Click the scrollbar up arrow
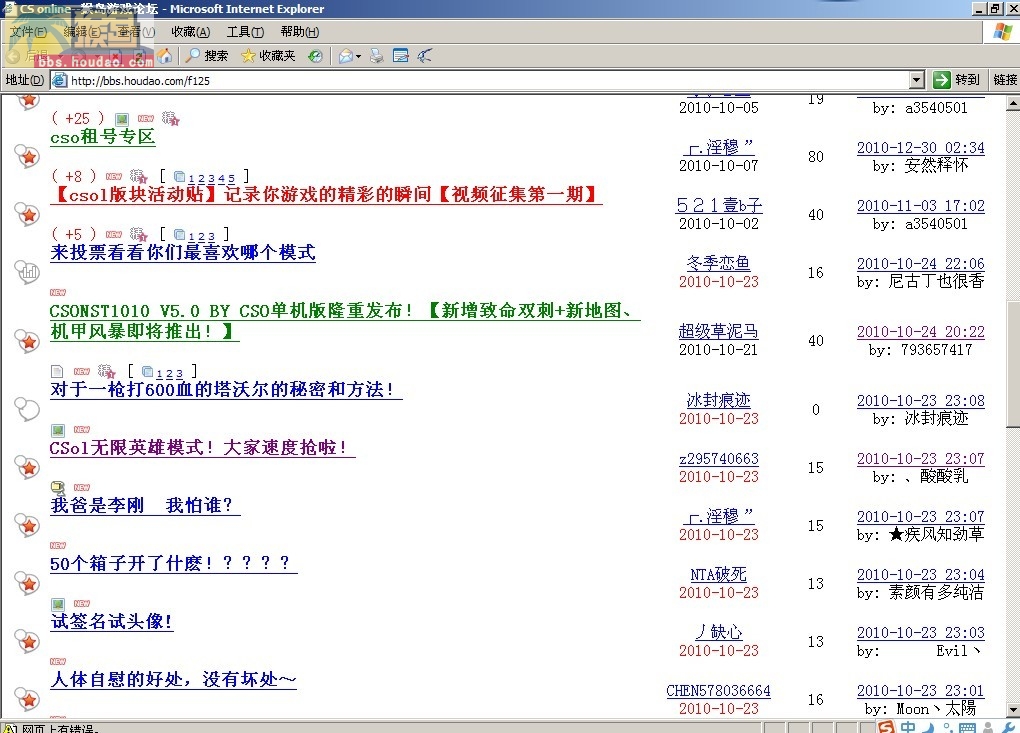This screenshot has width=1020, height=733. click(1013, 103)
